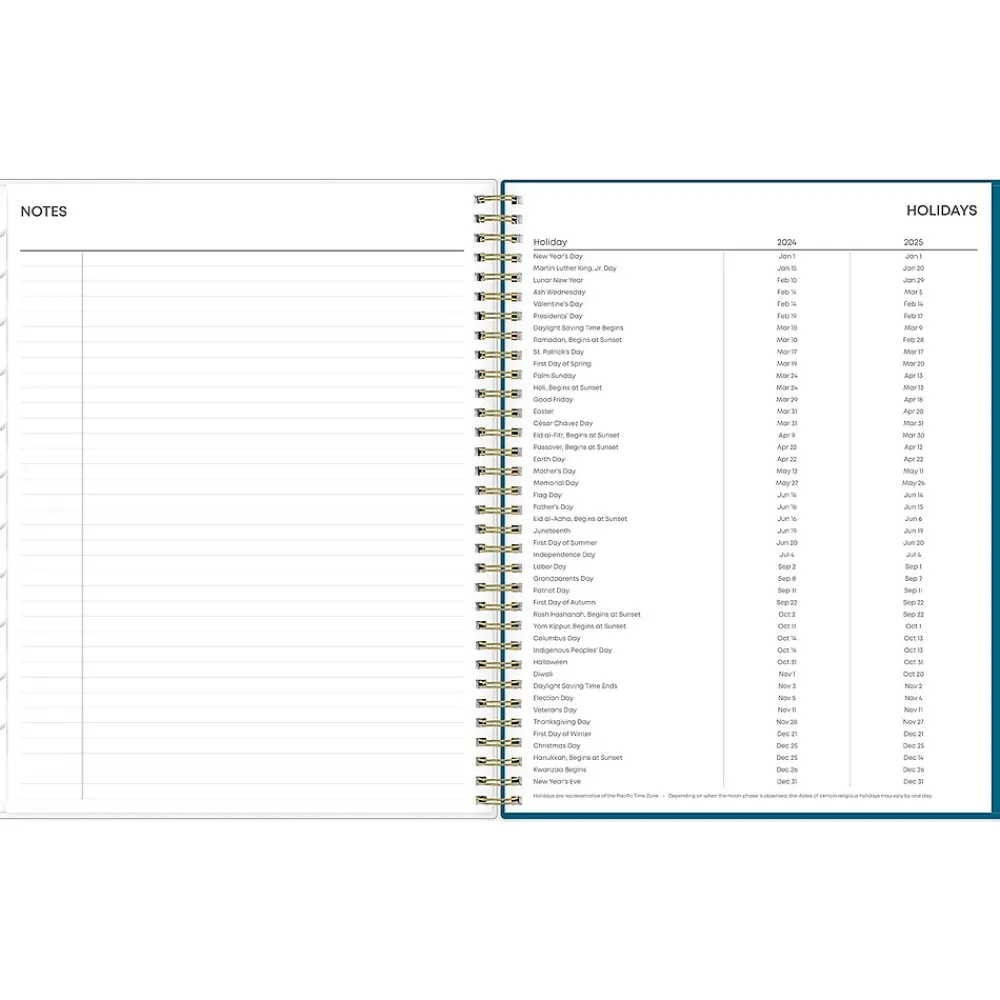Screen dimensions: 1000x1000
Task: Select the Thanksgiving Day entry
Action: coord(561,722)
